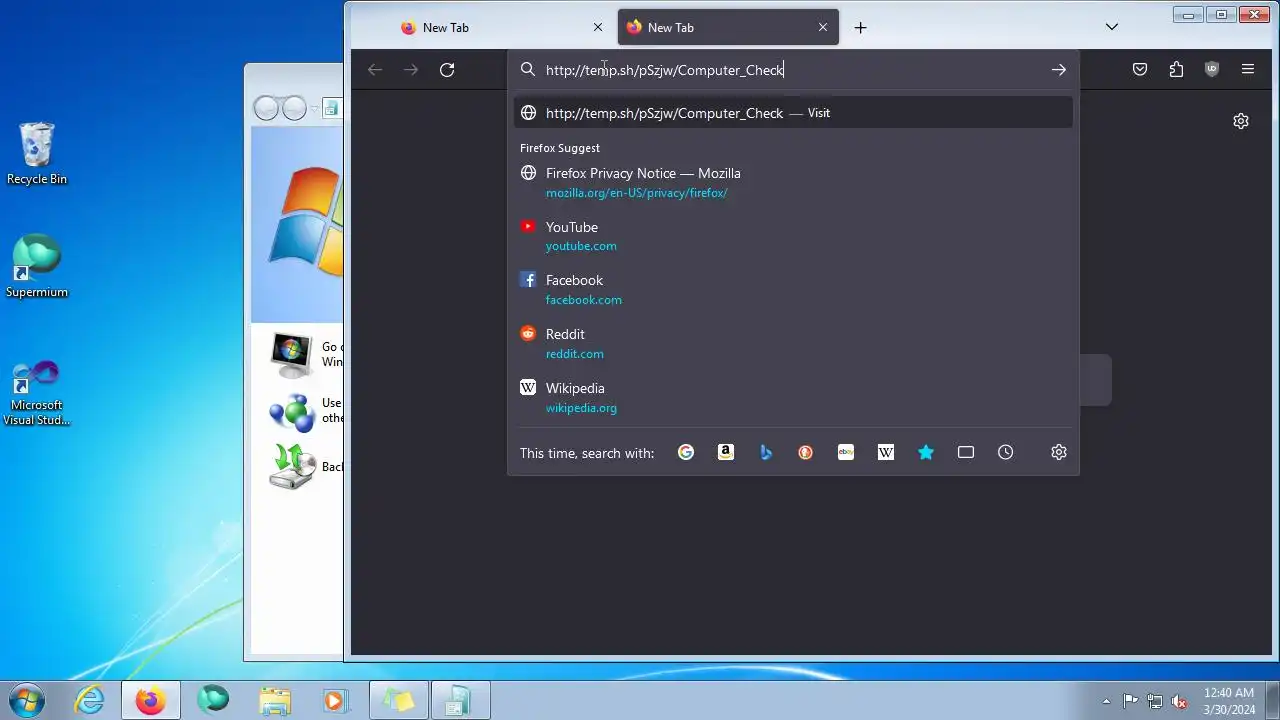Expand the list all tabs chevron

(x=1112, y=28)
